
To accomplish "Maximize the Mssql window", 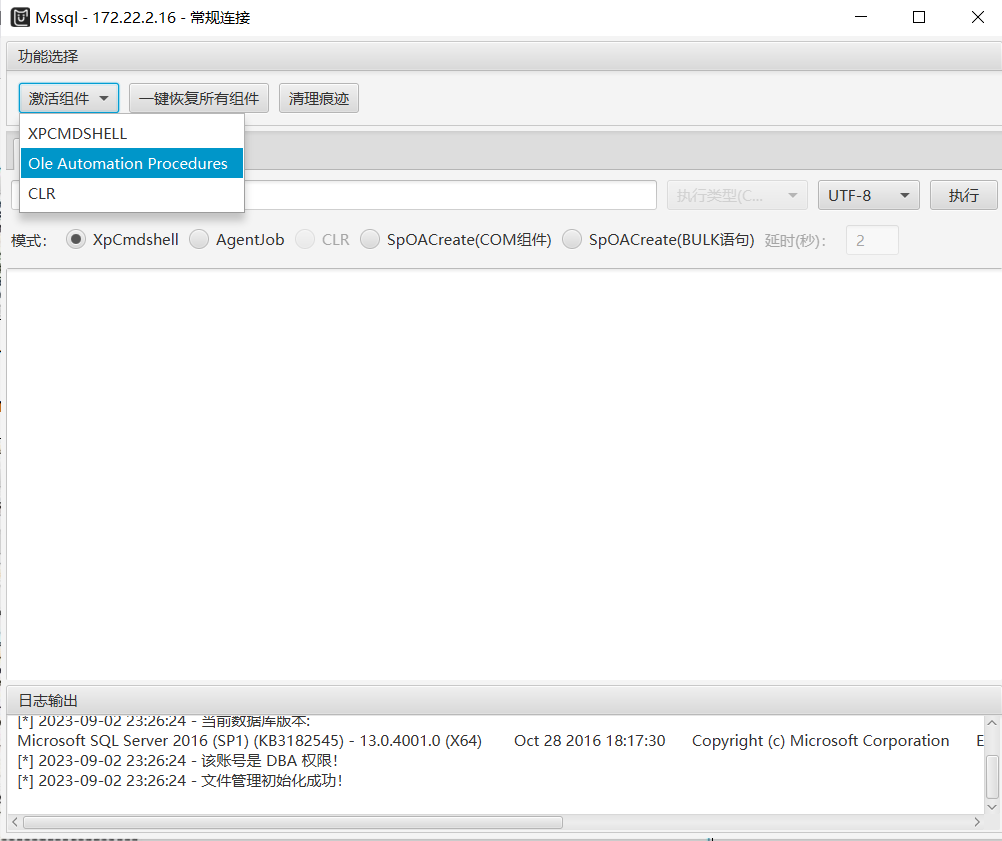I will click(919, 17).
